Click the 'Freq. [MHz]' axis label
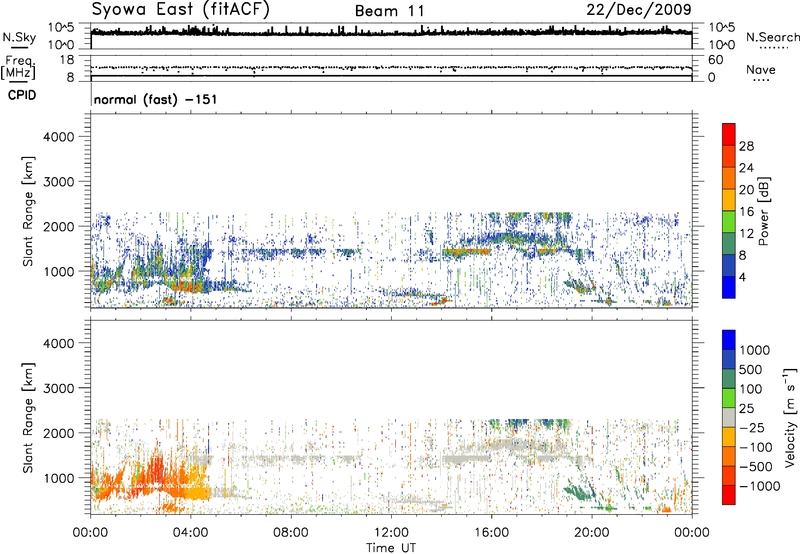Screen dimensions: 800x554 point(19,67)
